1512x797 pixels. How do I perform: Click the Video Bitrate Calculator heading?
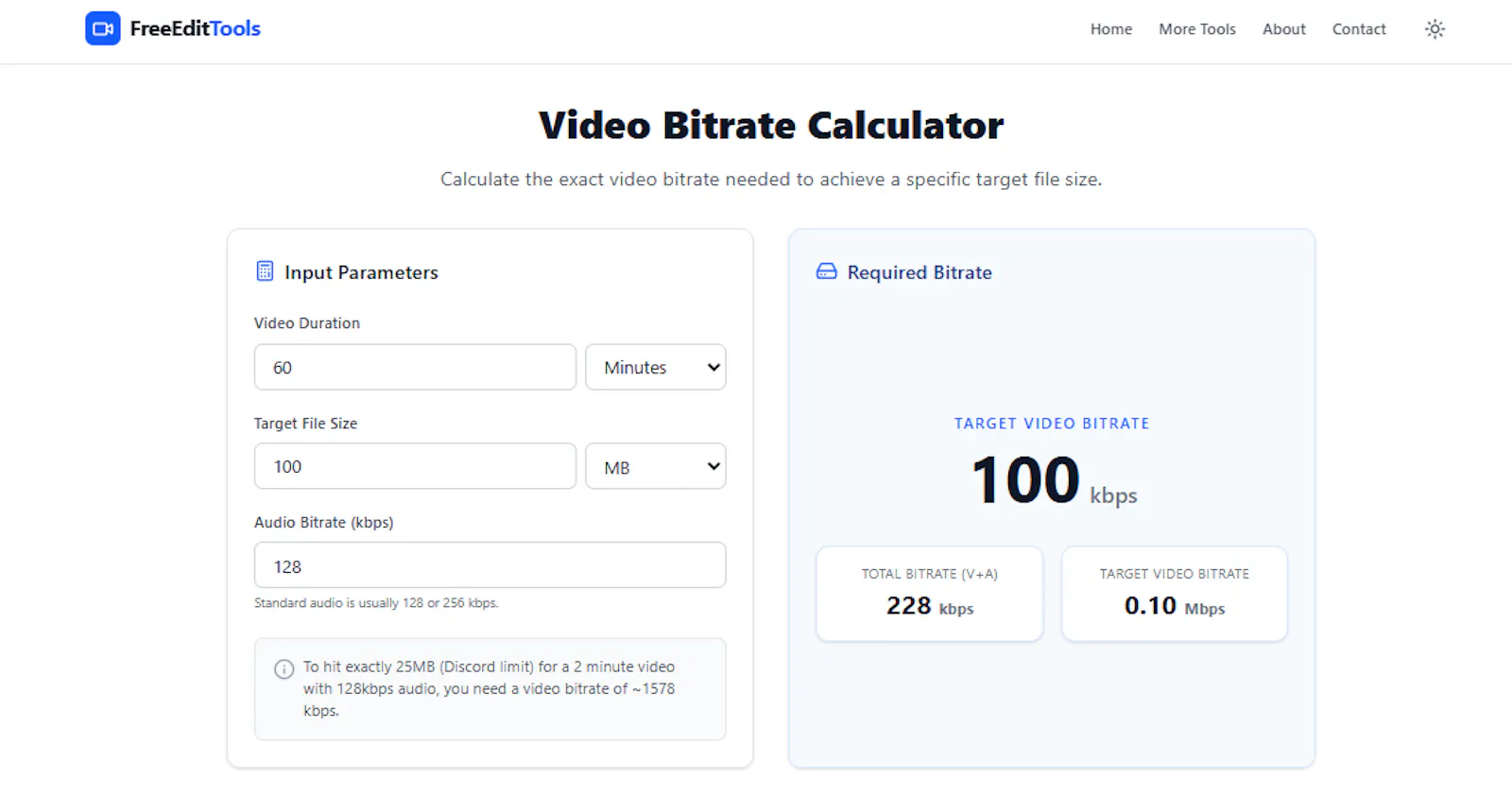(x=771, y=125)
